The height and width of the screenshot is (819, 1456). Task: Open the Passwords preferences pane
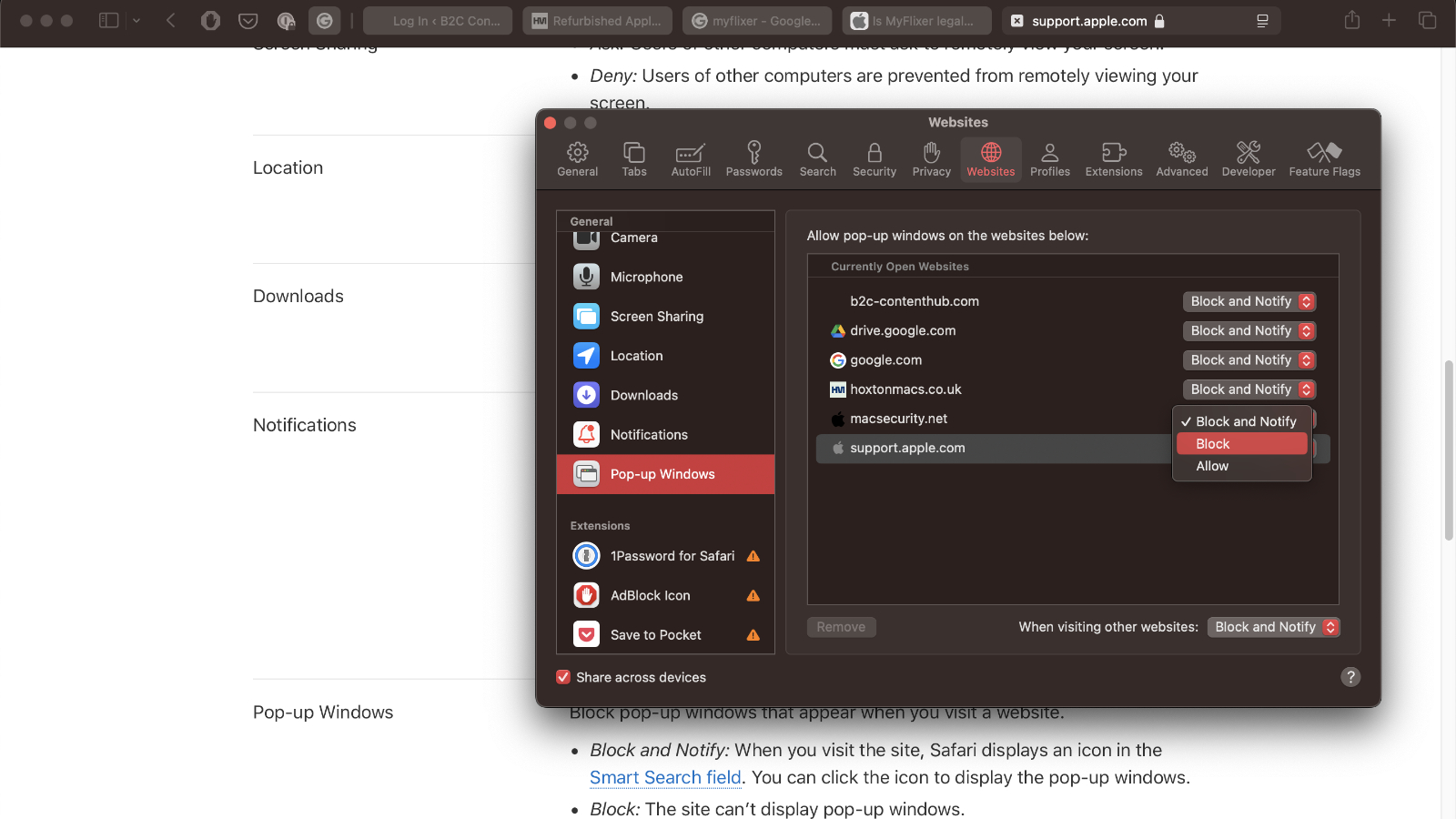[x=753, y=159]
